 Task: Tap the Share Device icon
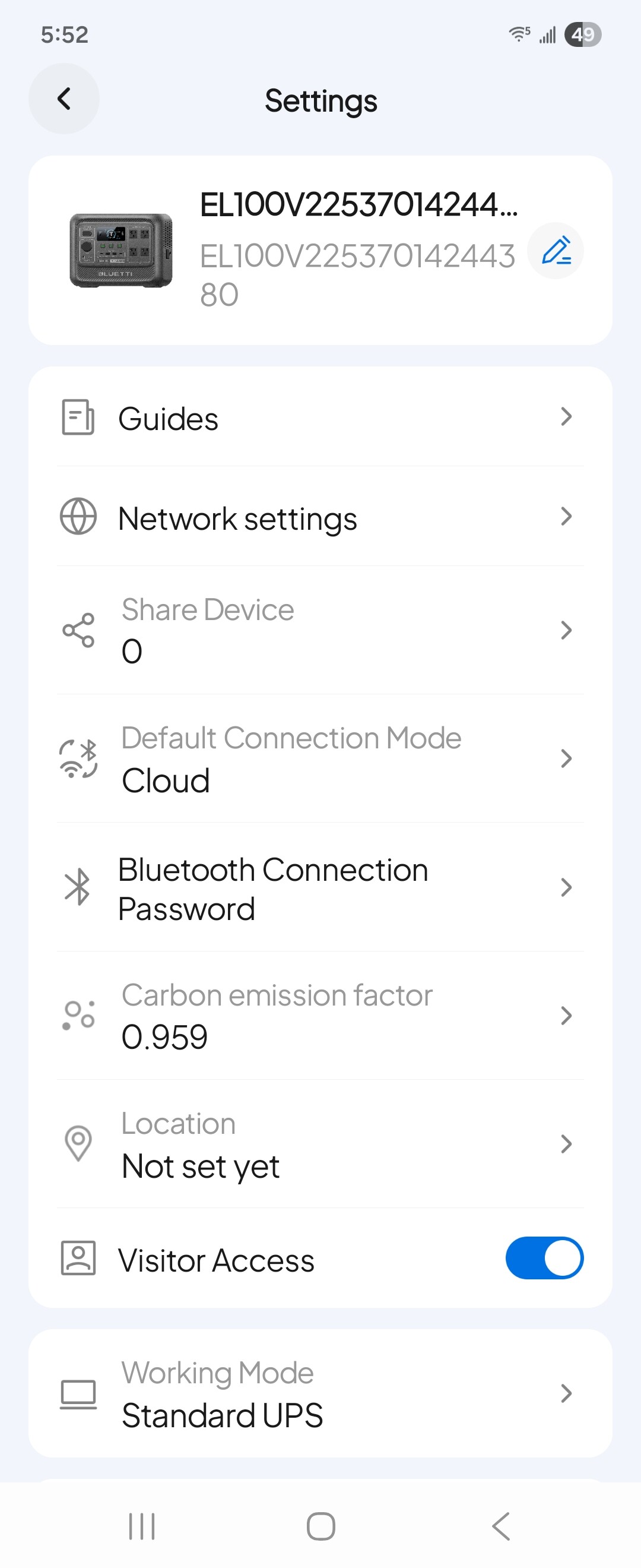click(78, 630)
